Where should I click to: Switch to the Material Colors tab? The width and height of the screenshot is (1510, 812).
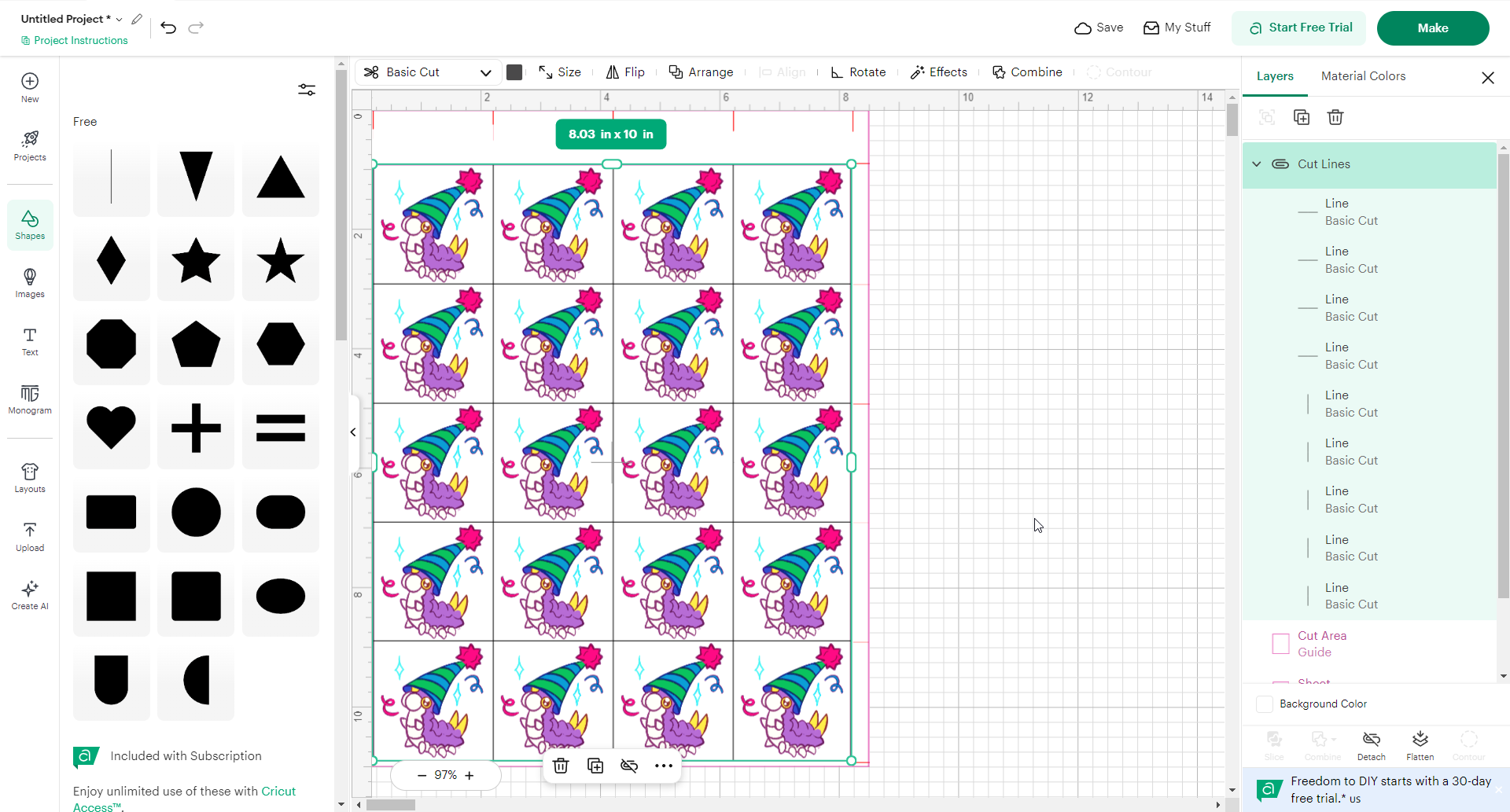pos(1363,76)
